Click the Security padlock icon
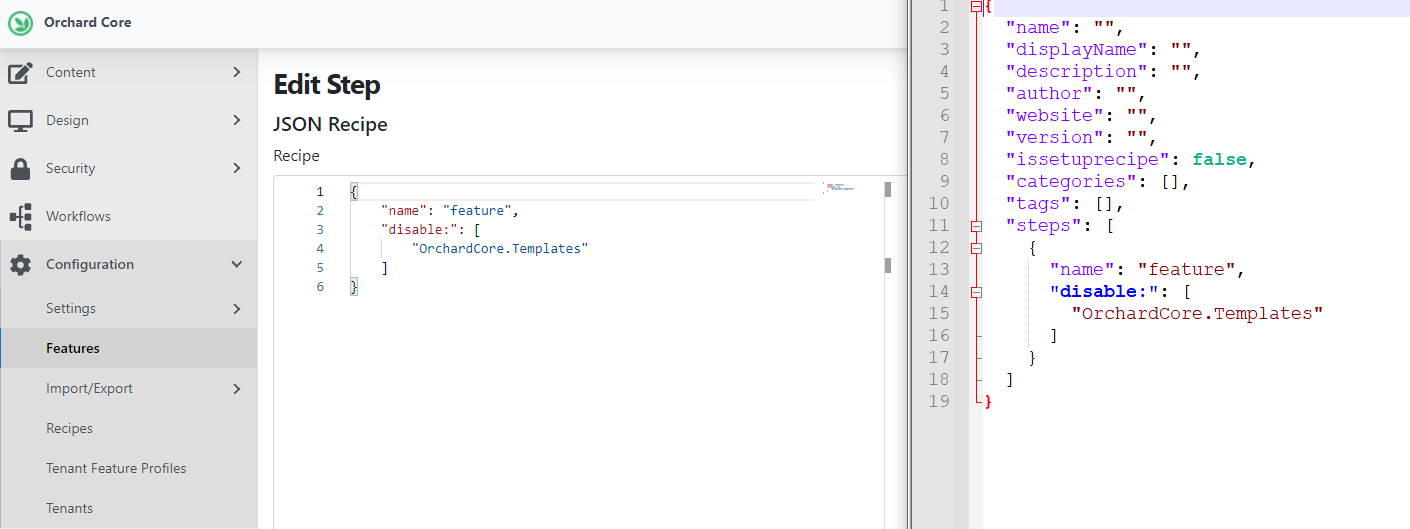 (x=21, y=169)
